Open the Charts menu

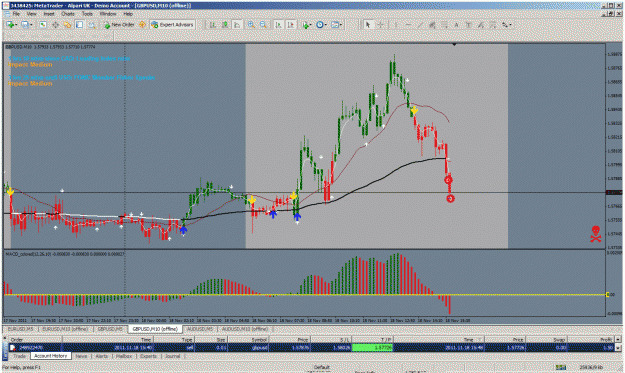point(68,14)
